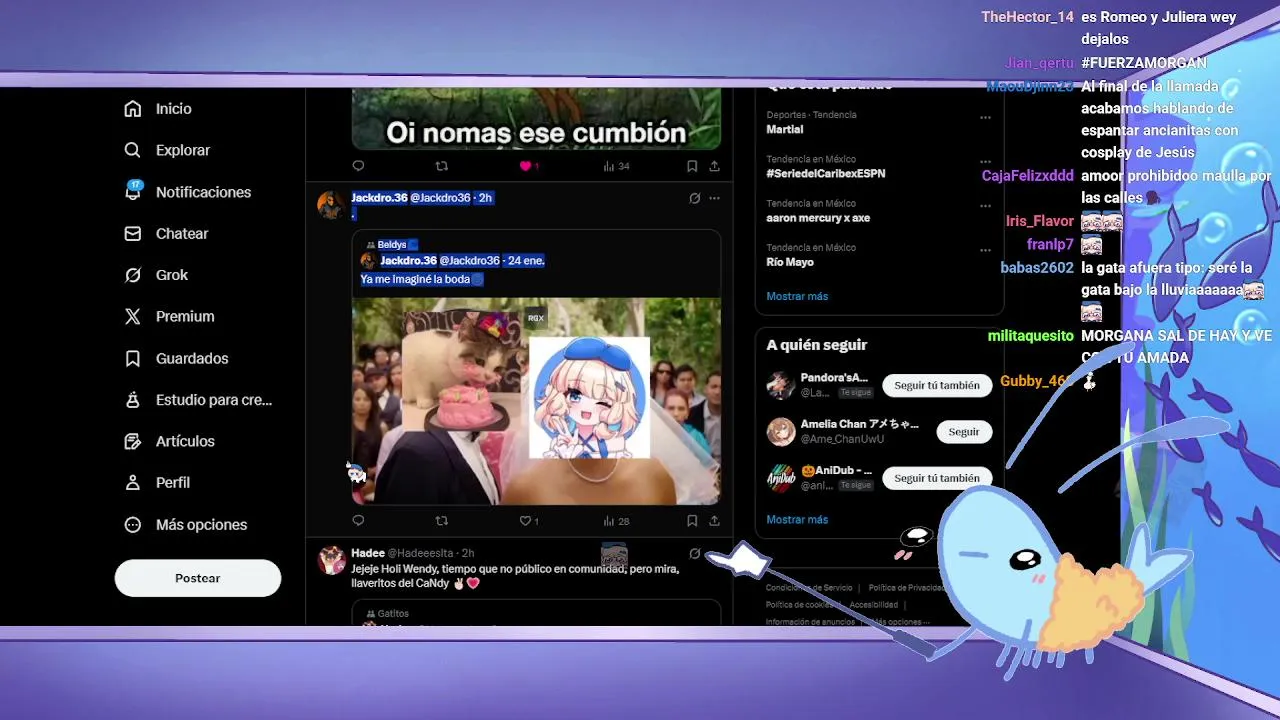The height and width of the screenshot is (720, 1280).
Task: Bookmark the Oi nomas ese cumbión post
Action: [x=691, y=166]
